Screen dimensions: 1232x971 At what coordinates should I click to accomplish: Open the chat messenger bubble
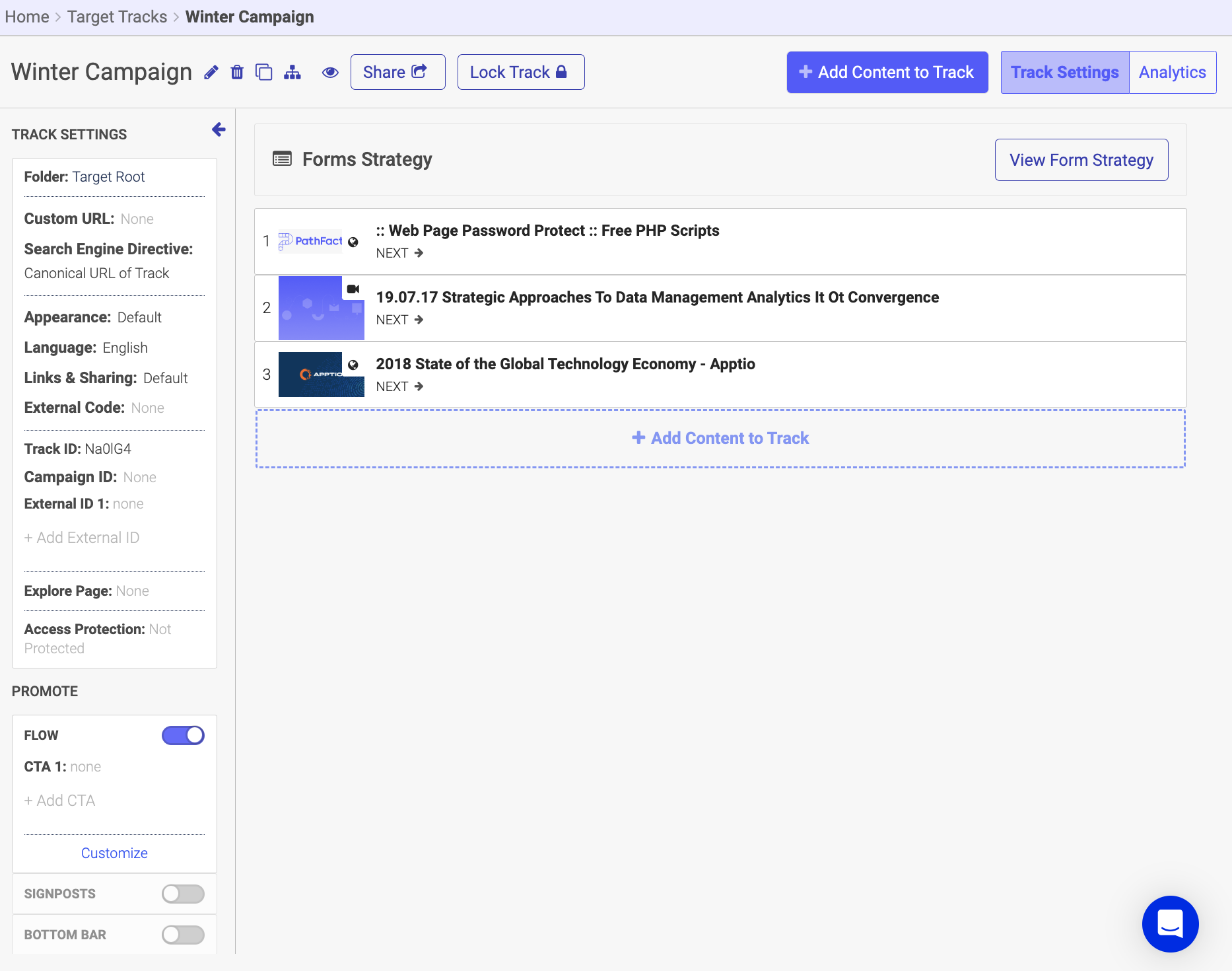click(x=1170, y=923)
